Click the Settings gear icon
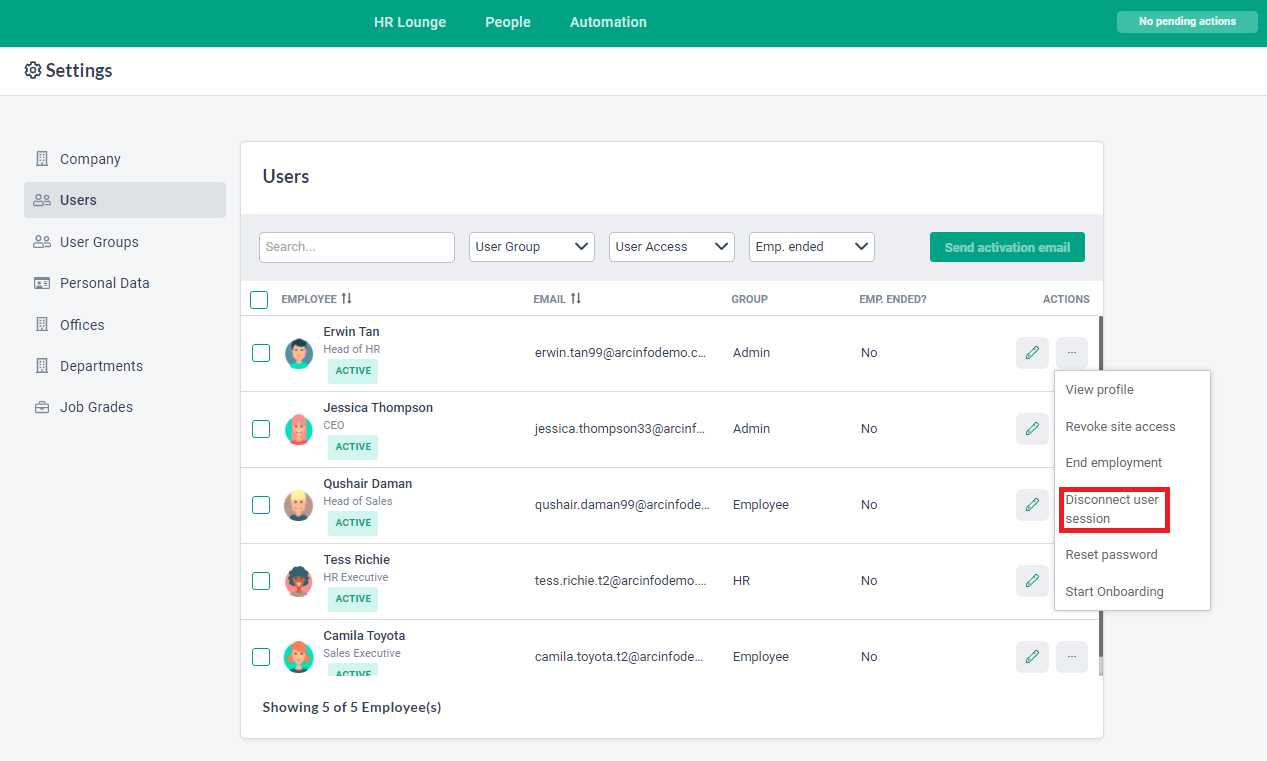 [x=33, y=70]
